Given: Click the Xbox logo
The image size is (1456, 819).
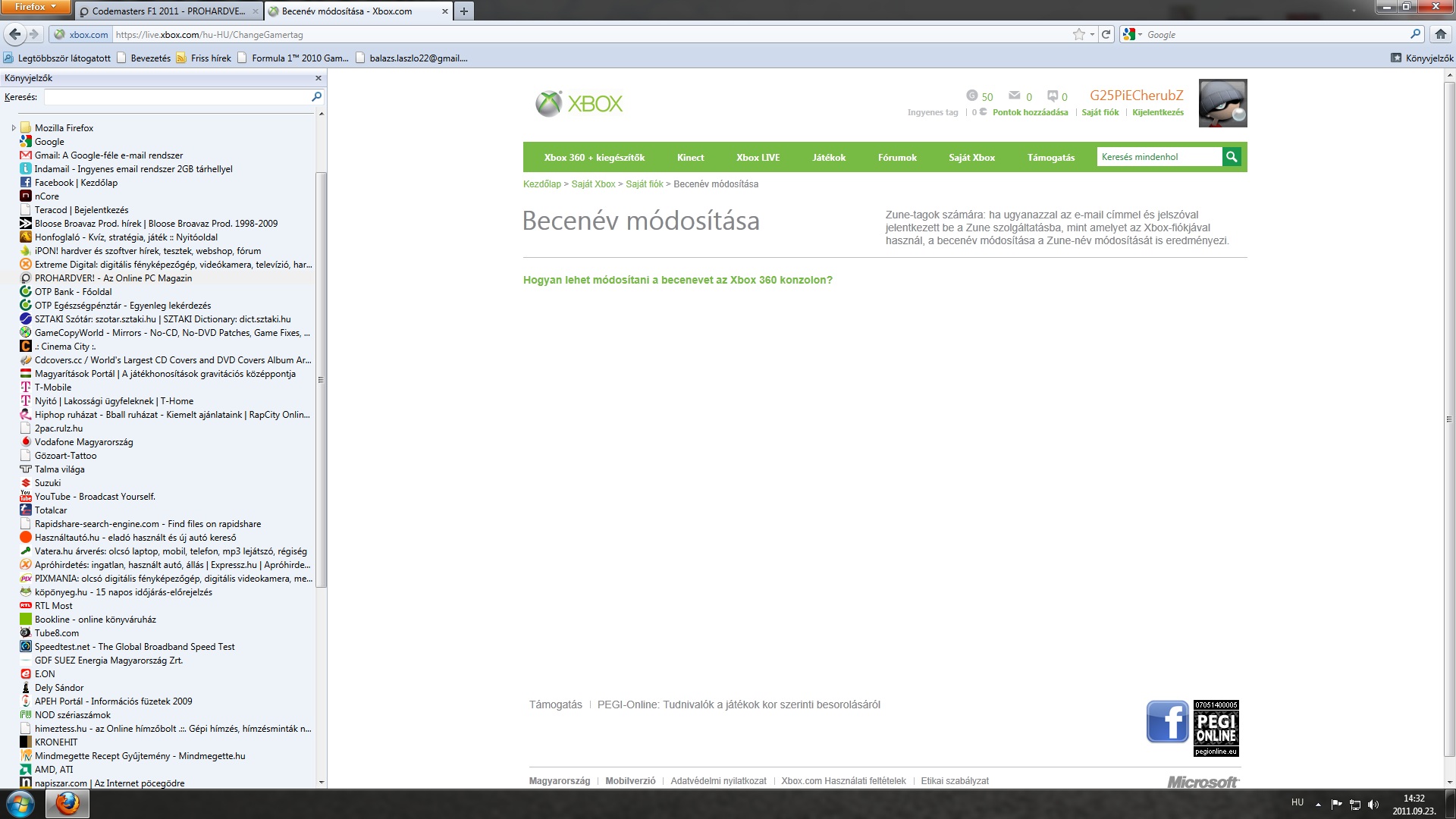Looking at the screenshot, I should pos(579,103).
